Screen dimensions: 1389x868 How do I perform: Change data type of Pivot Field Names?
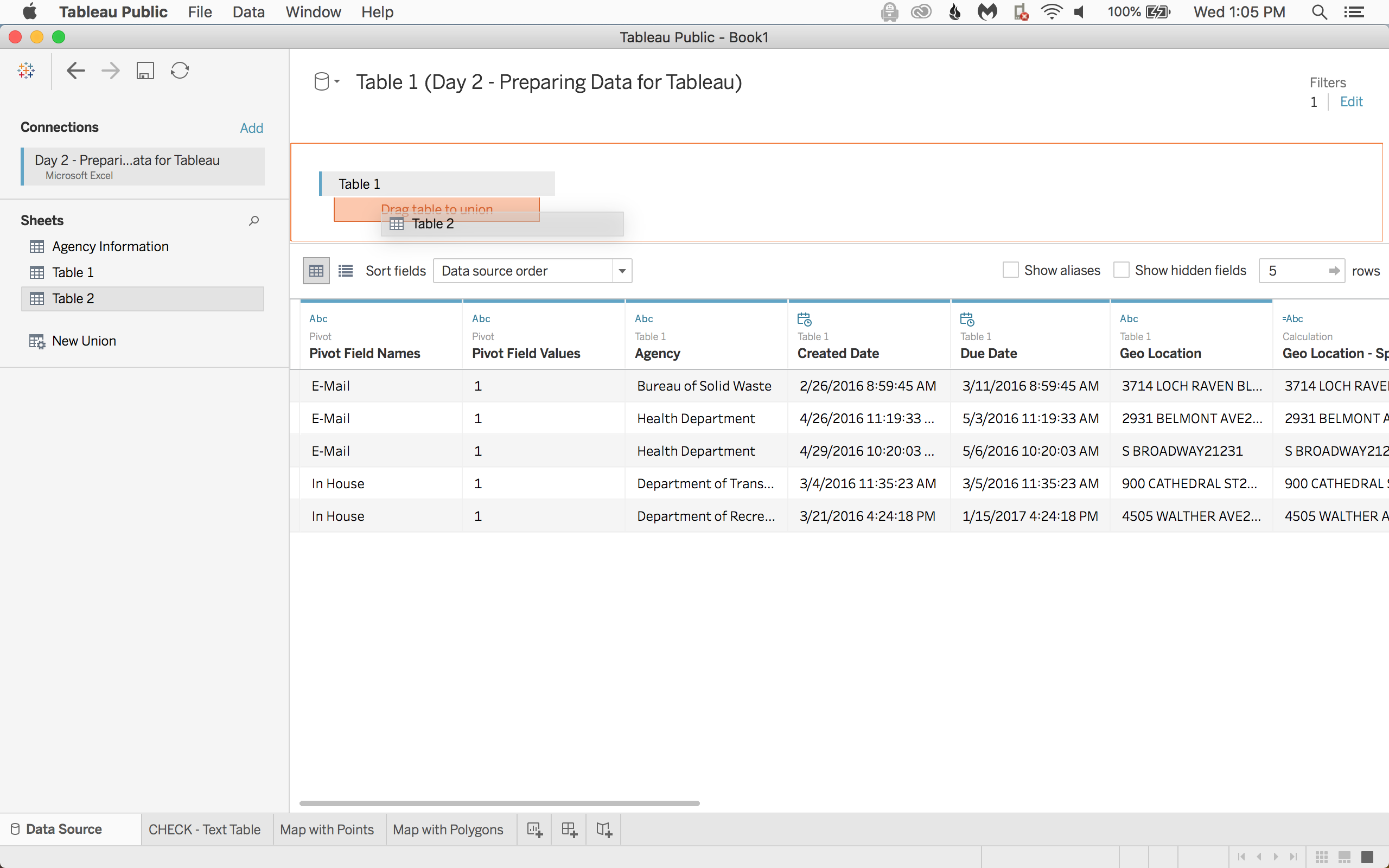tap(318, 318)
